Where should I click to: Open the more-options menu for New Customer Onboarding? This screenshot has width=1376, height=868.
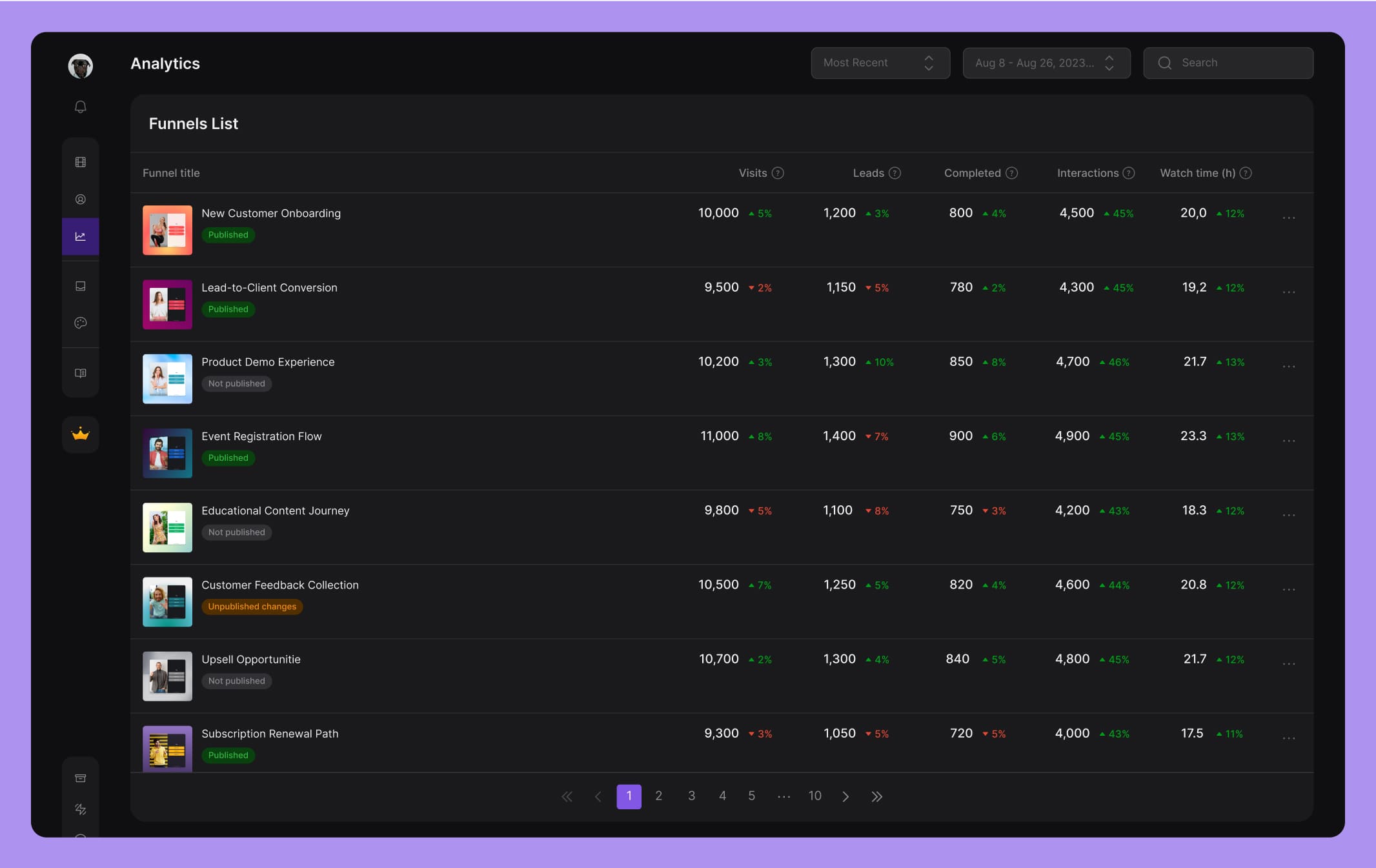(1288, 218)
